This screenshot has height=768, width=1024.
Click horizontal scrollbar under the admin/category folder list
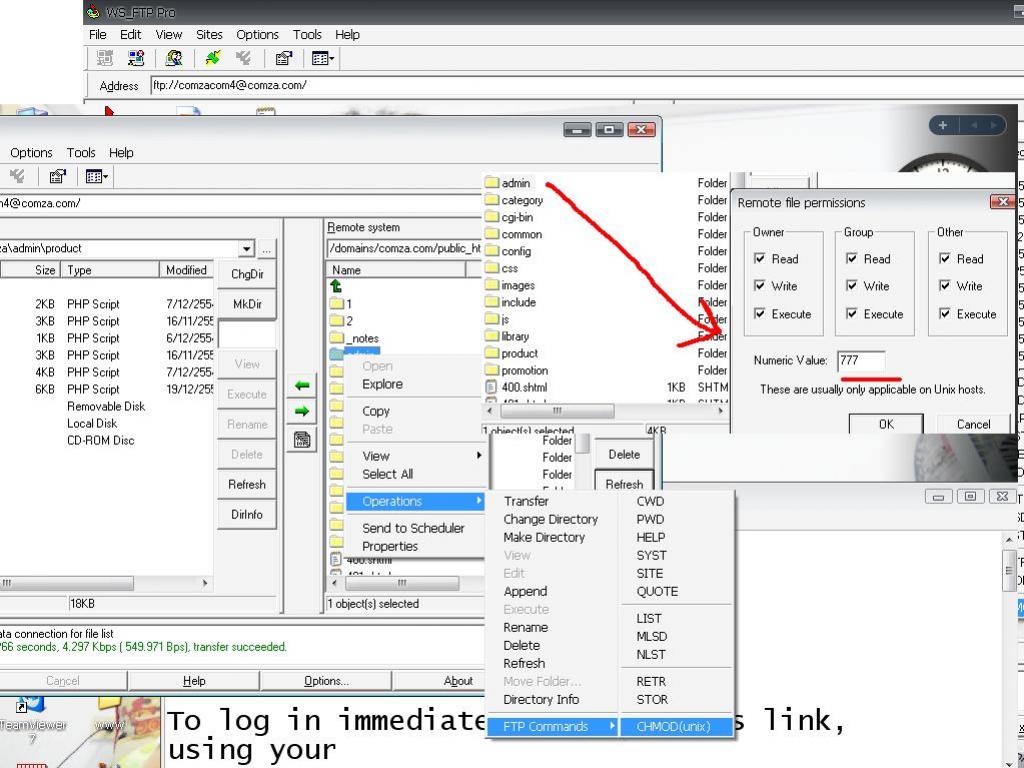click(605, 411)
